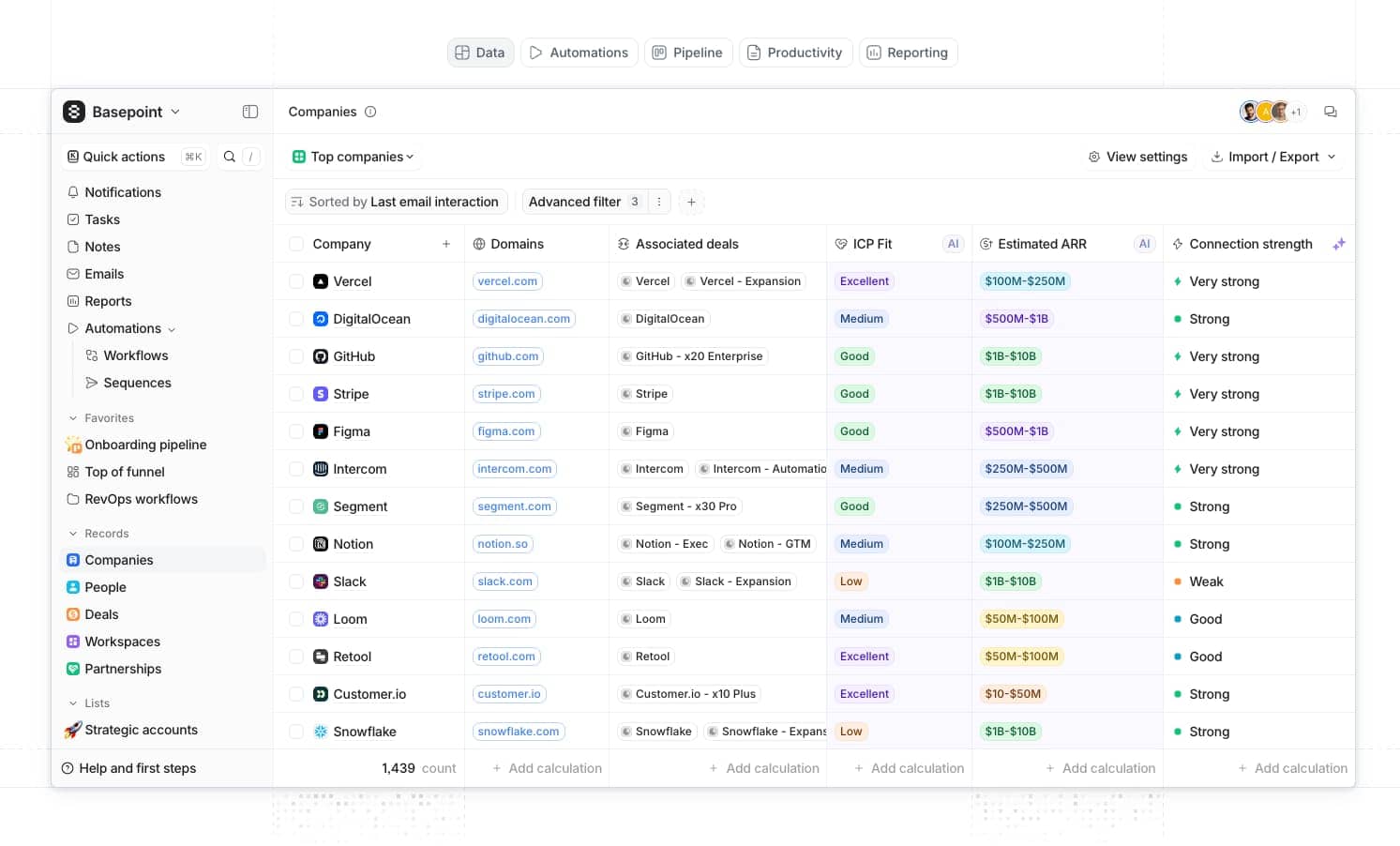Check the DigitalOcean row checkbox
Image resolution: width=1400 pixels, height=846 pixels.
[296, 319]
